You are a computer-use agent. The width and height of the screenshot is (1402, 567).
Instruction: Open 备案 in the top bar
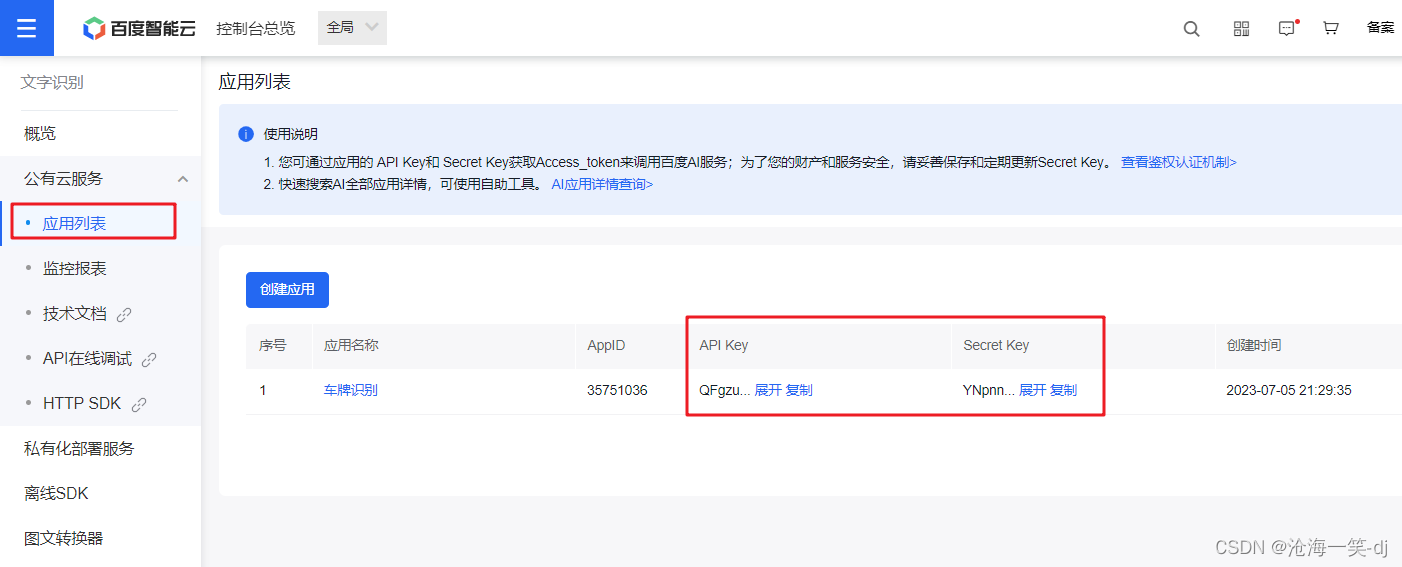click(x=1380, y=28)
